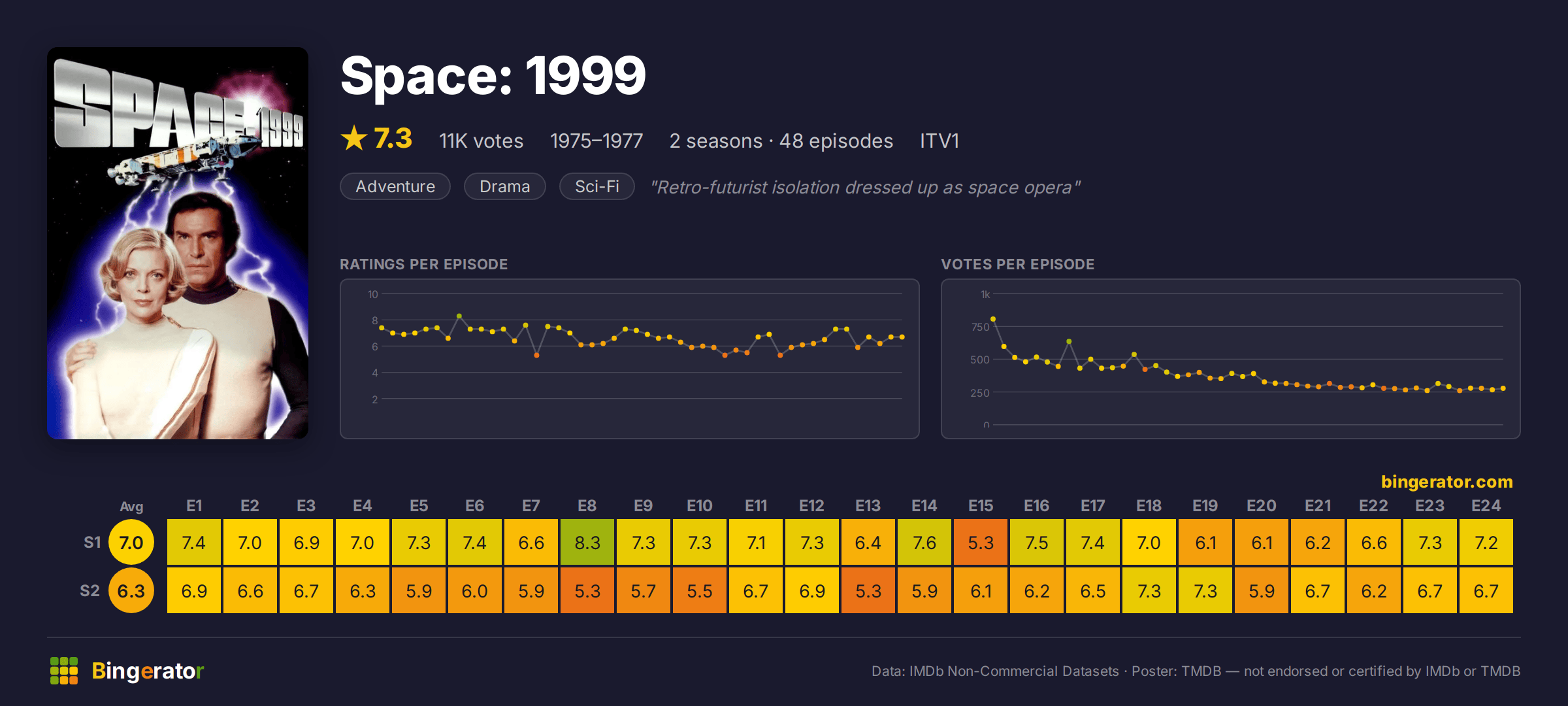The height and width of the screenshot is (706, 1568).
Task: Select the green 8.3 cell for S1 E8
Action: click(x=587, y=542)
